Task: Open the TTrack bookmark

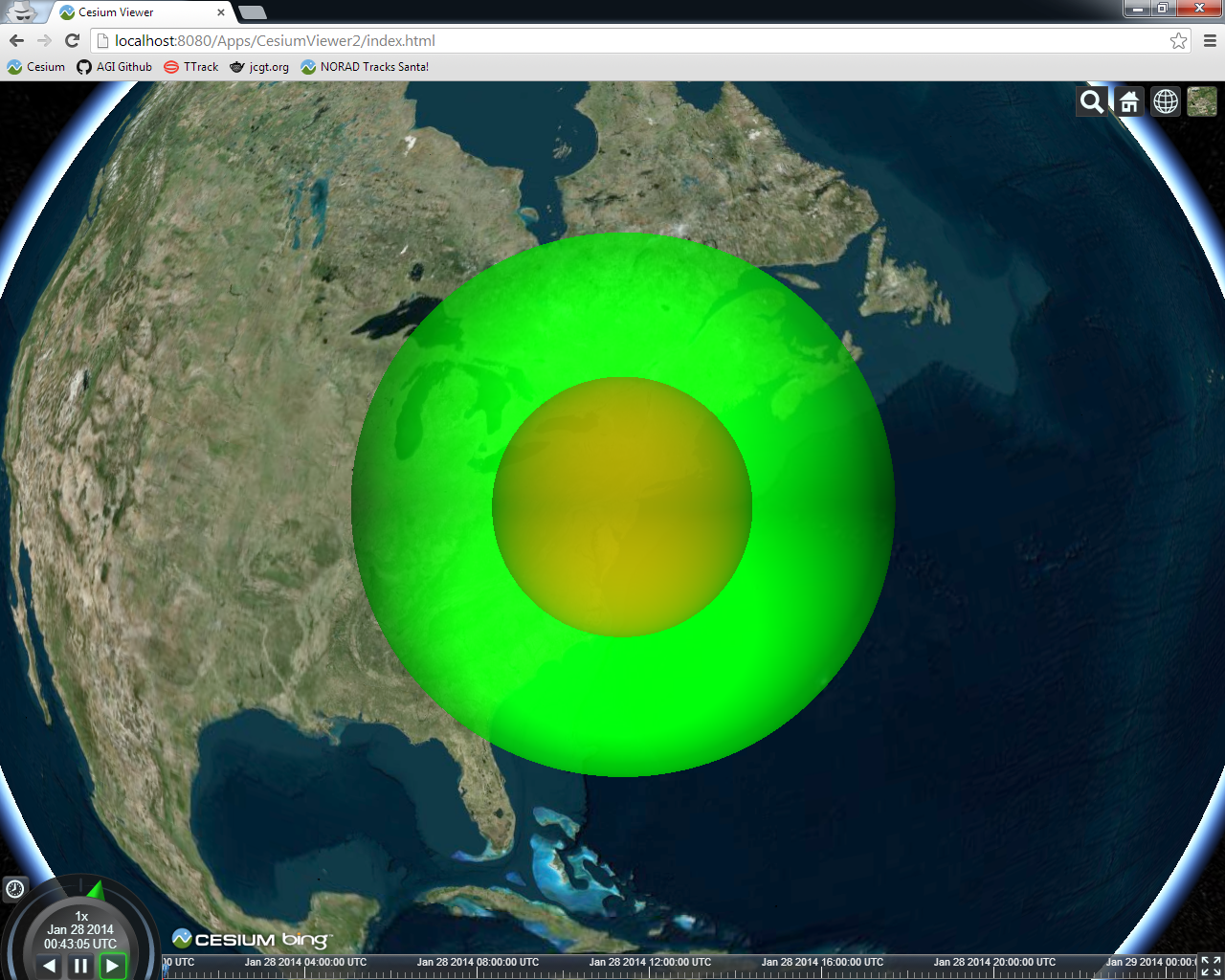Action: coord(191,67)
